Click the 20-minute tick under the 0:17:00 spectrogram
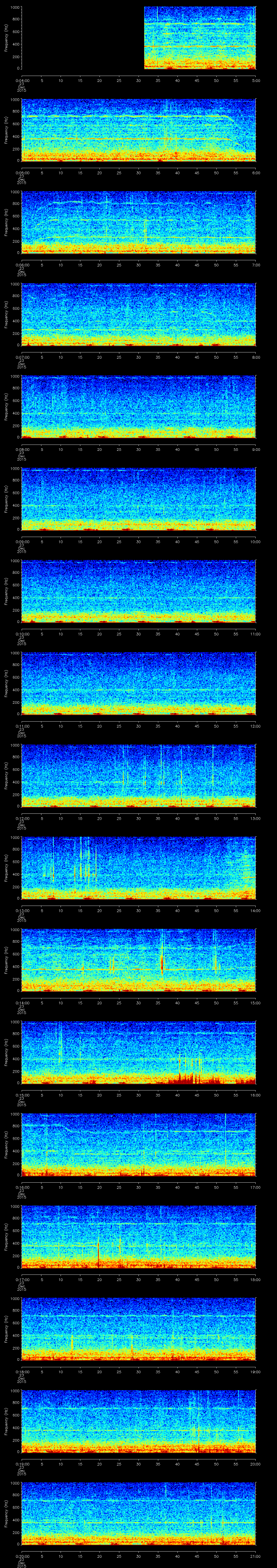Screen dimensions: 277x1568 point(100,1279)
